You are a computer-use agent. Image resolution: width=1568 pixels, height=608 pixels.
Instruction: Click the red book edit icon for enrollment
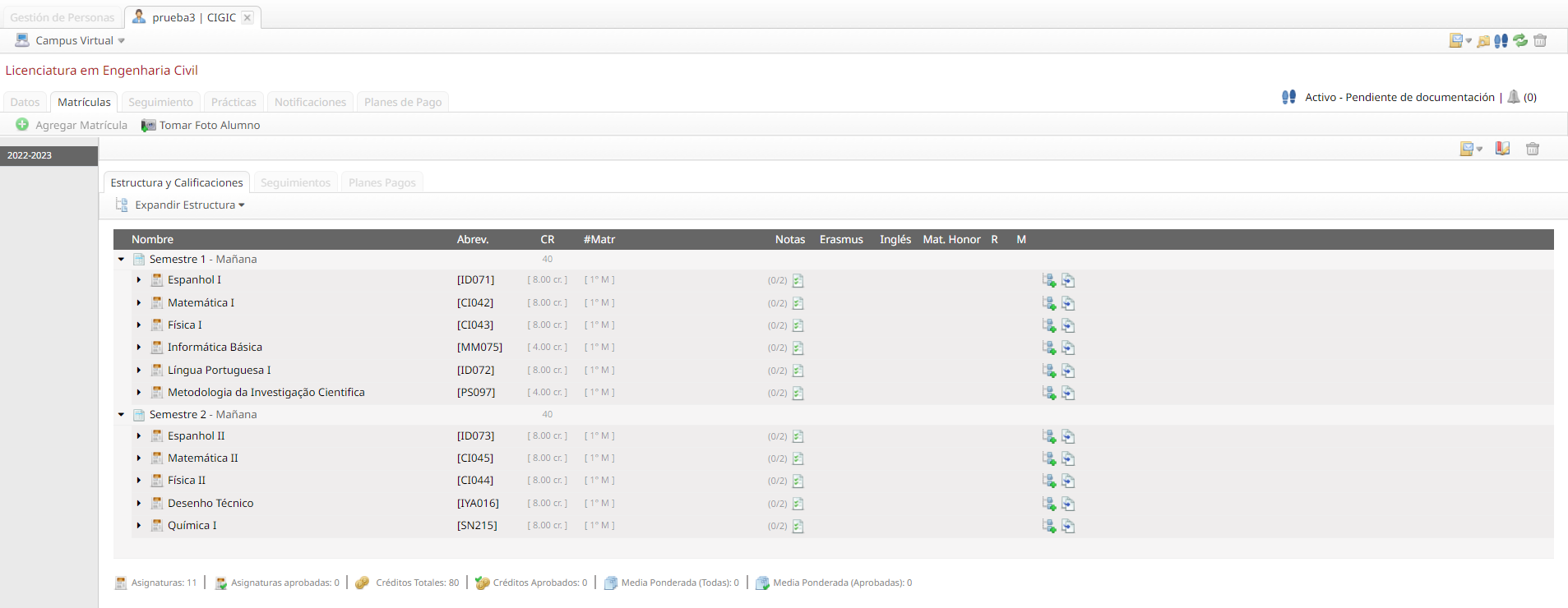(1502, 149)
